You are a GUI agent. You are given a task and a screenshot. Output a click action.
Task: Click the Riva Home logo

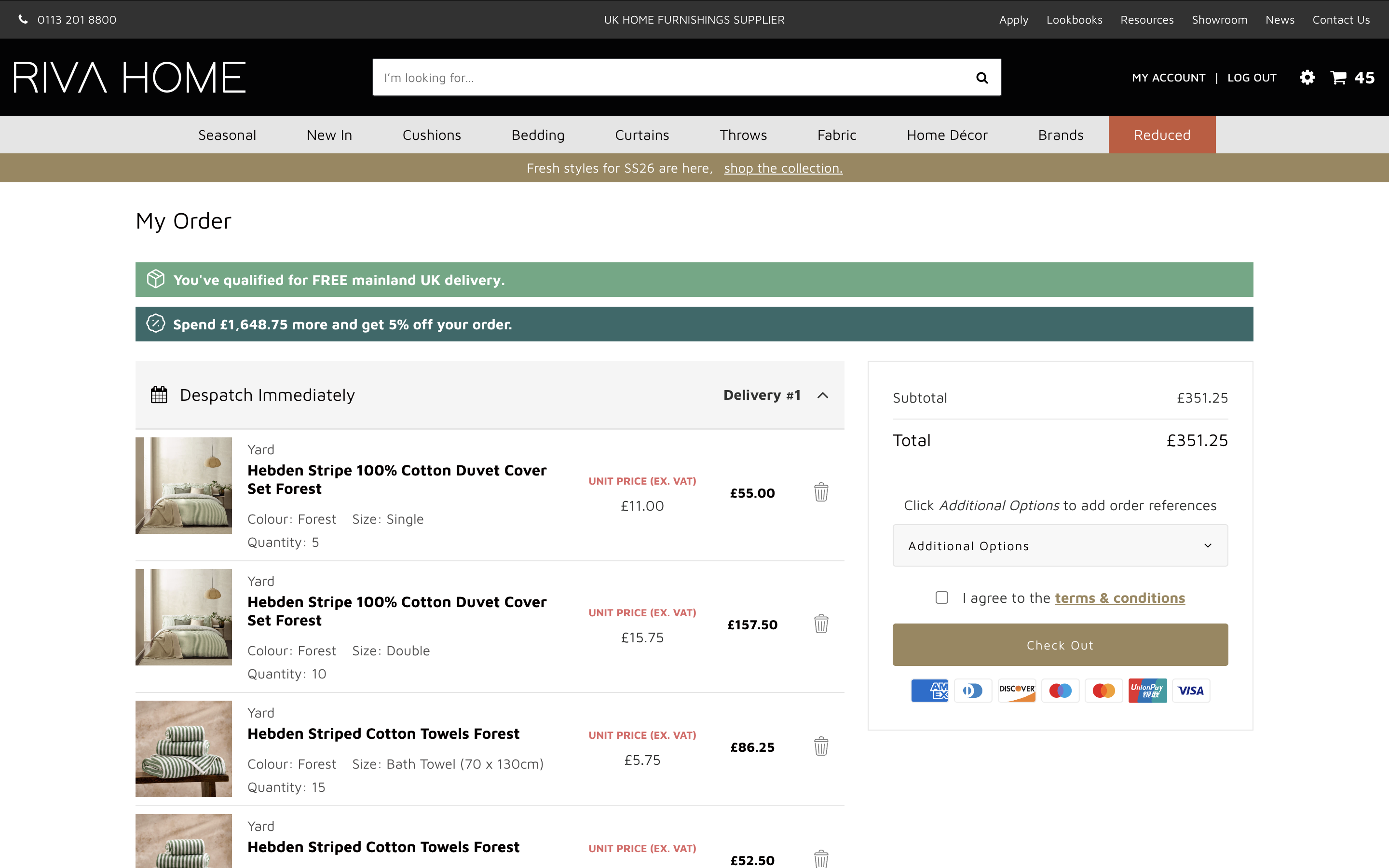tap(129, 78)
